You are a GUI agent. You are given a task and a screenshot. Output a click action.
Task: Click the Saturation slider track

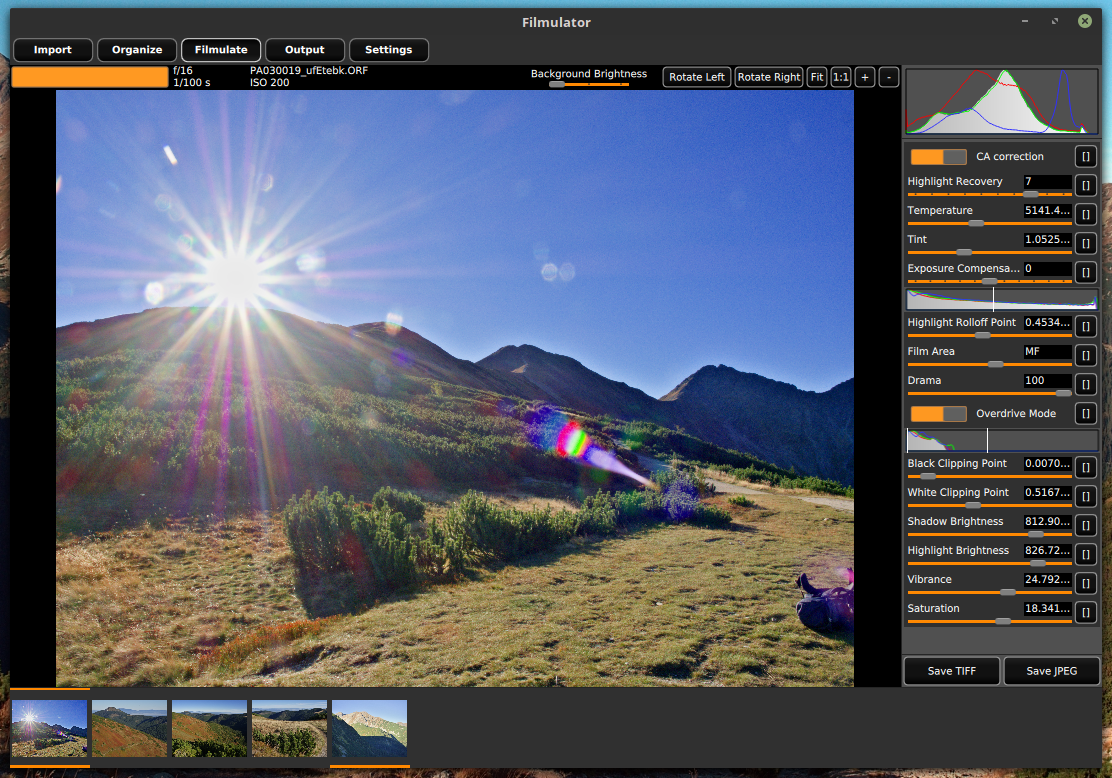(989, 621)
